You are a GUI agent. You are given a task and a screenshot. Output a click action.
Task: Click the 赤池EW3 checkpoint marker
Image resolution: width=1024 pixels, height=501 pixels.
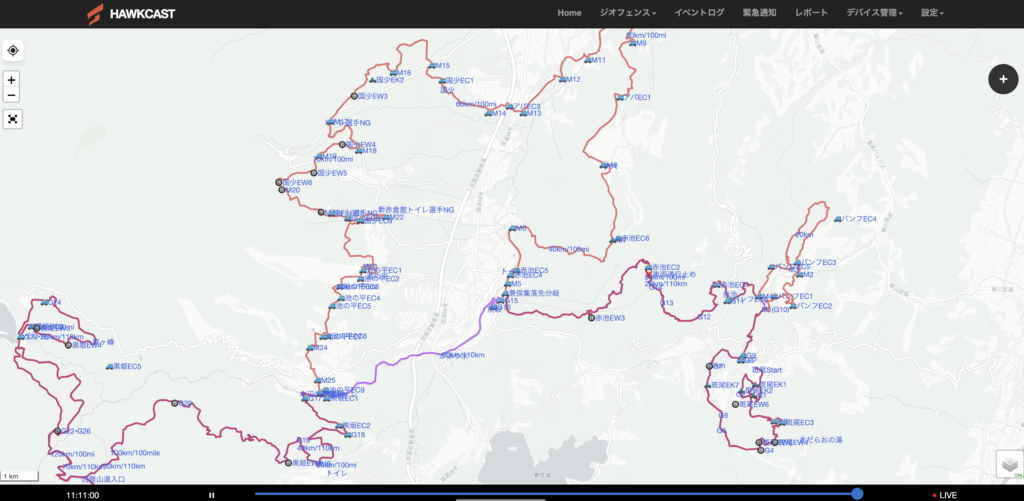point(591,318)
